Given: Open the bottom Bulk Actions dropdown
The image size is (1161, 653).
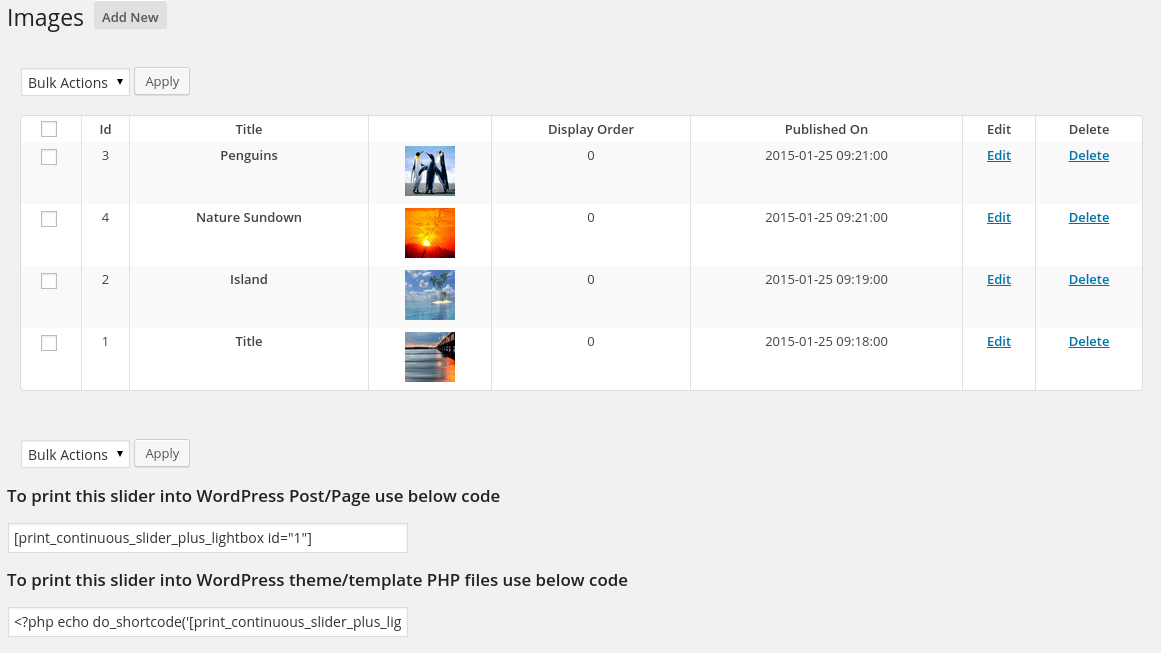Looking at the screenshot, I should click(x=75, y=453).
